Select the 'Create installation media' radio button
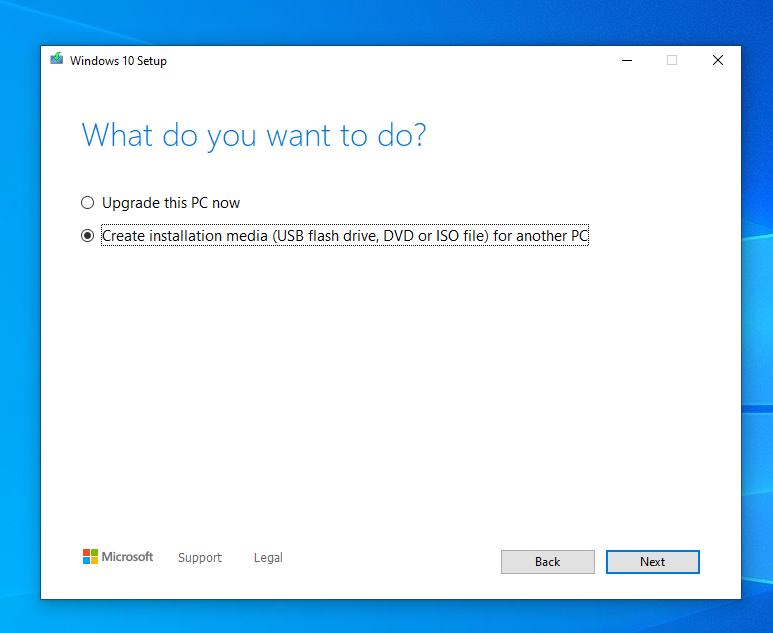The width and height of the screenshot is (773, 633). click(x=87, y=236)
